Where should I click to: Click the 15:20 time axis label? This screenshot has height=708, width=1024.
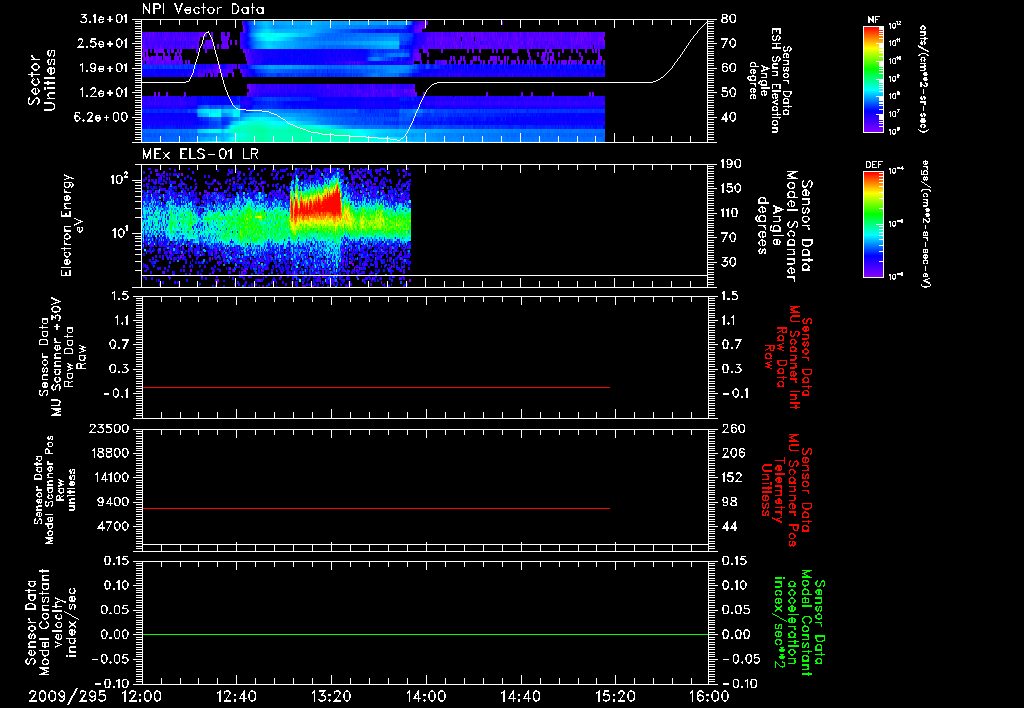point(615,697)
